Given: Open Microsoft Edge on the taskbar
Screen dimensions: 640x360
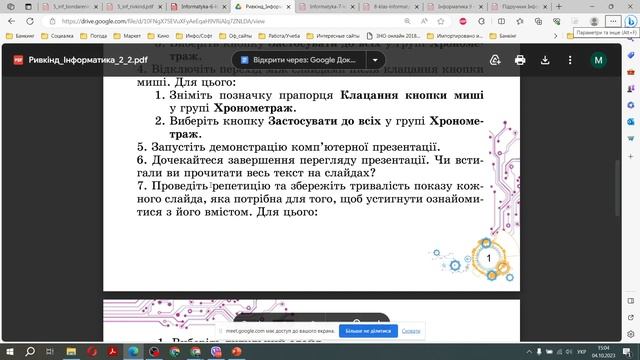Looking at the screenshot, I should coord(133,351).
